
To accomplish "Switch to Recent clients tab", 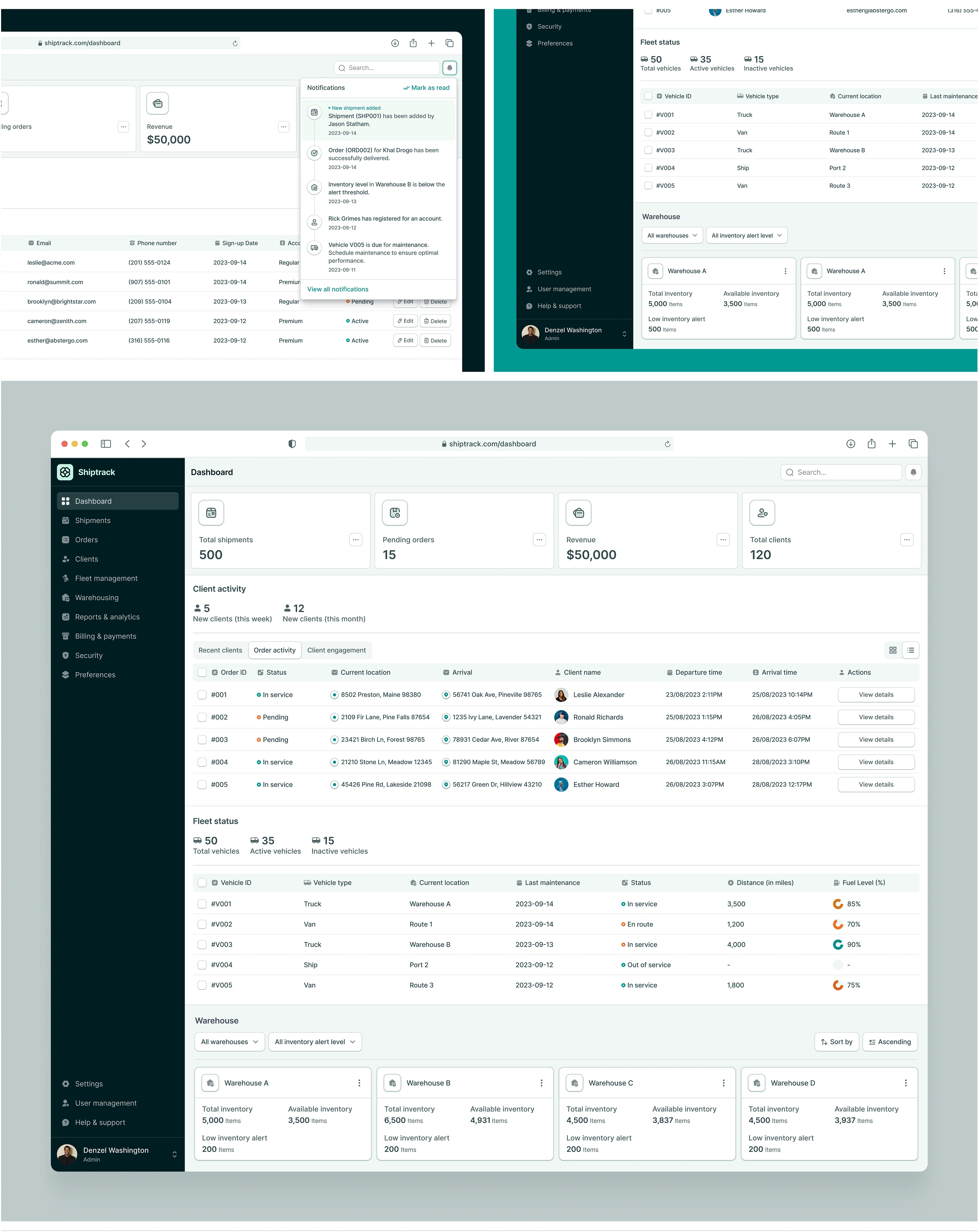I will (x=220, y=650).
